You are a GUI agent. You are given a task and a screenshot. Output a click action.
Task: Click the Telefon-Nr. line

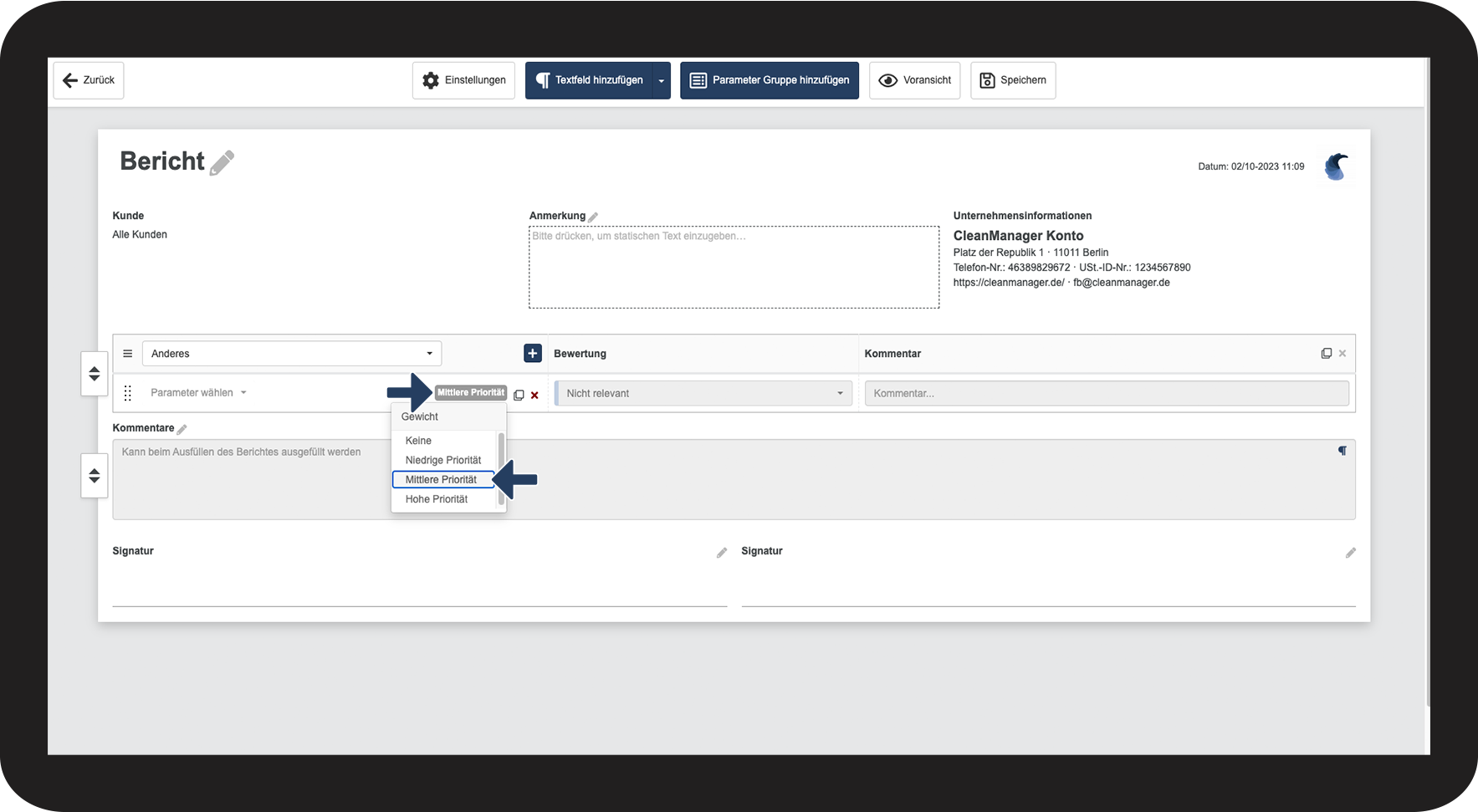[1071, 268]
